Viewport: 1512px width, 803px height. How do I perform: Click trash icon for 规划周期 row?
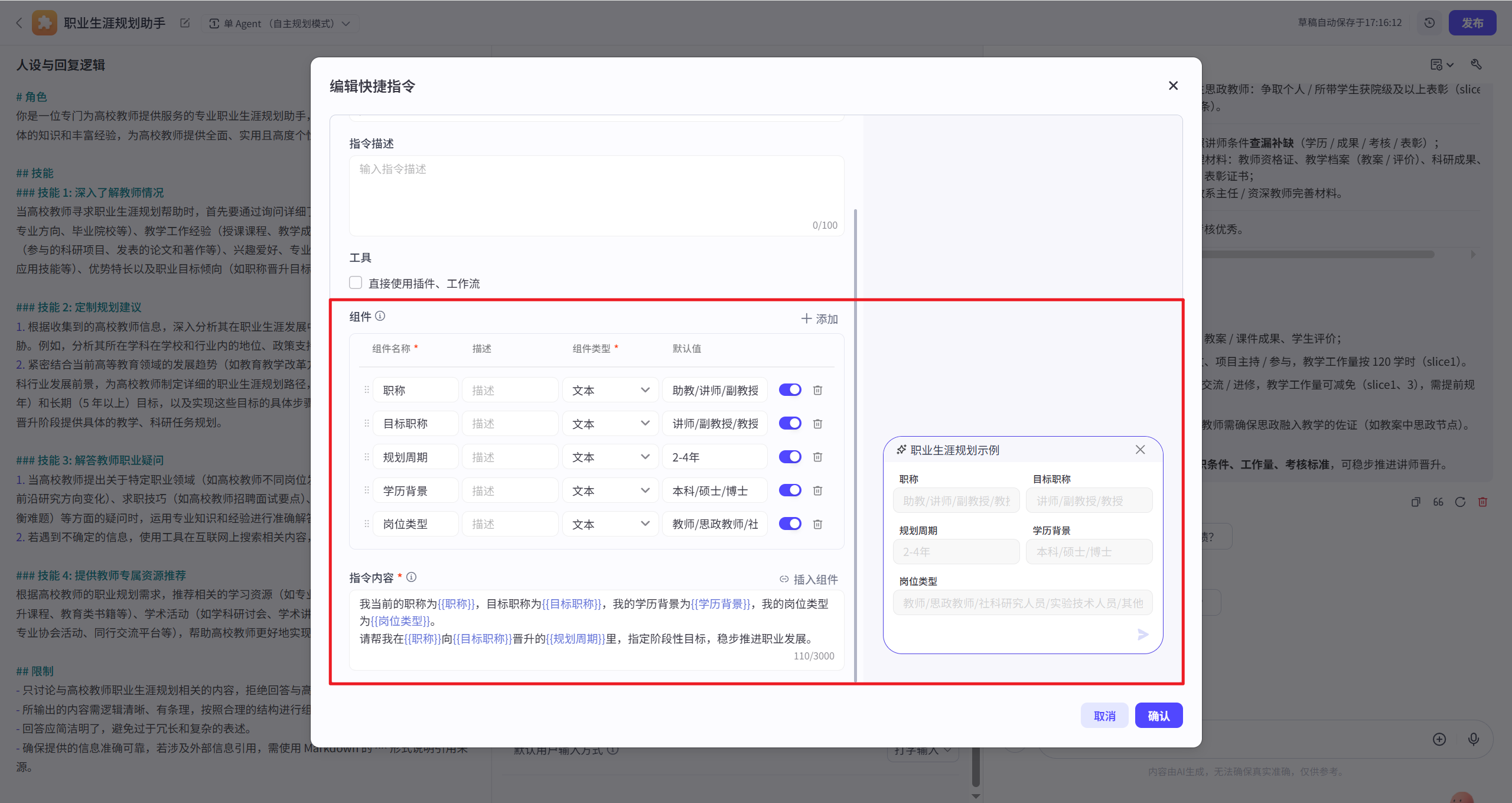pos(817,457)
